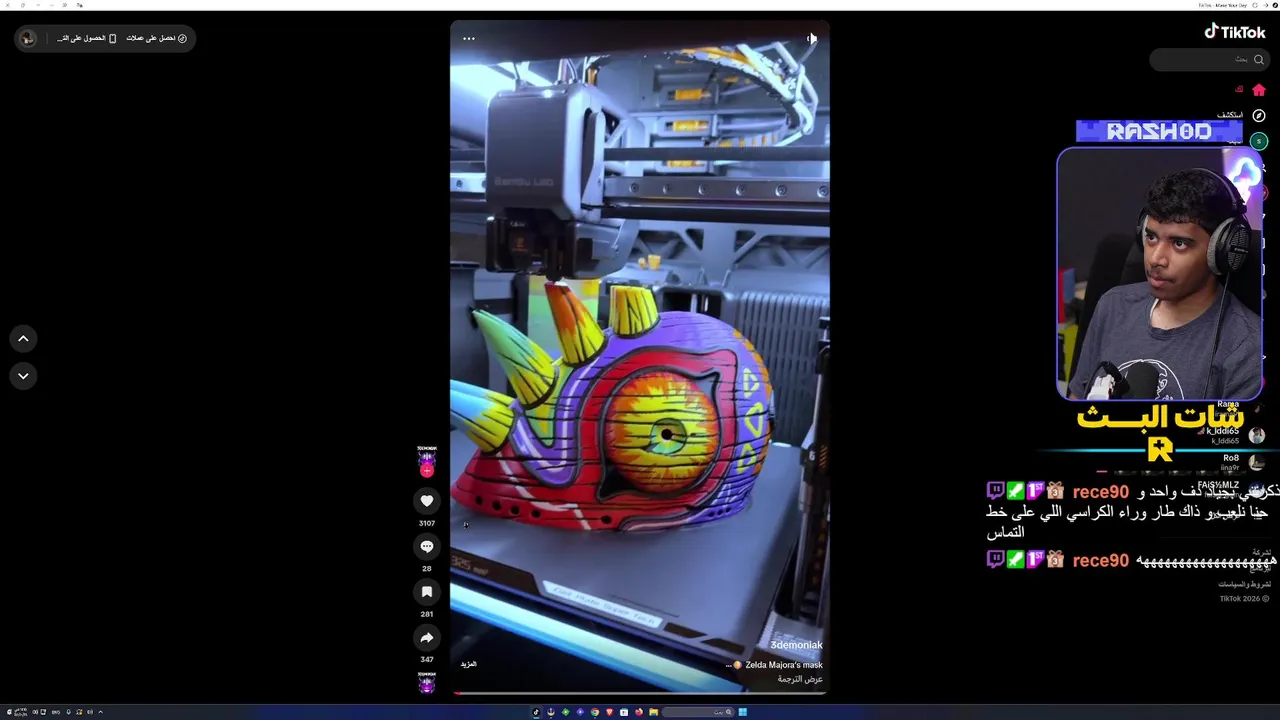Click the magnifier icon in search box
This screenshot has height=720, width=1280.
pyautogui.click(x=1258, y=60)
